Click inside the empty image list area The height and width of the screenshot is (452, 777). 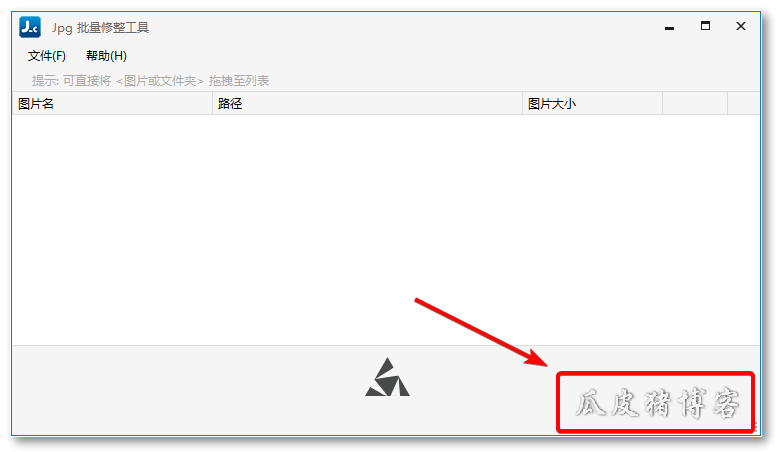click(x=386, y=230)
